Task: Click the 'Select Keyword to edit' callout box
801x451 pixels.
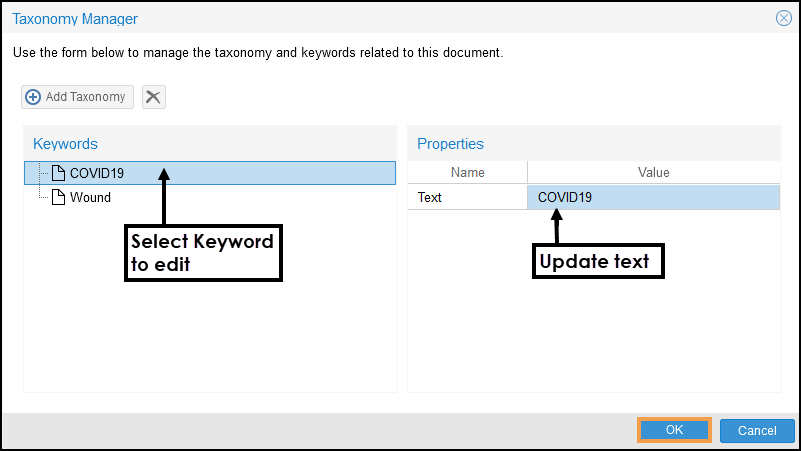Action: 203,251
